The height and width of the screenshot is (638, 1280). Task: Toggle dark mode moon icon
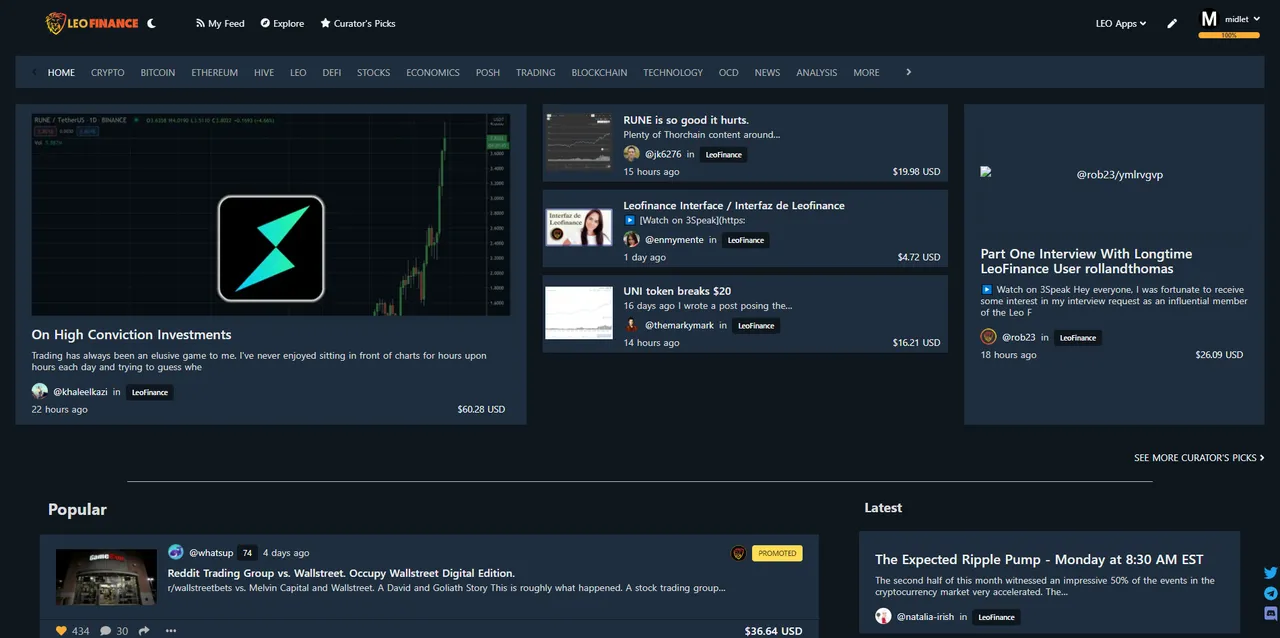pos(151,23)
